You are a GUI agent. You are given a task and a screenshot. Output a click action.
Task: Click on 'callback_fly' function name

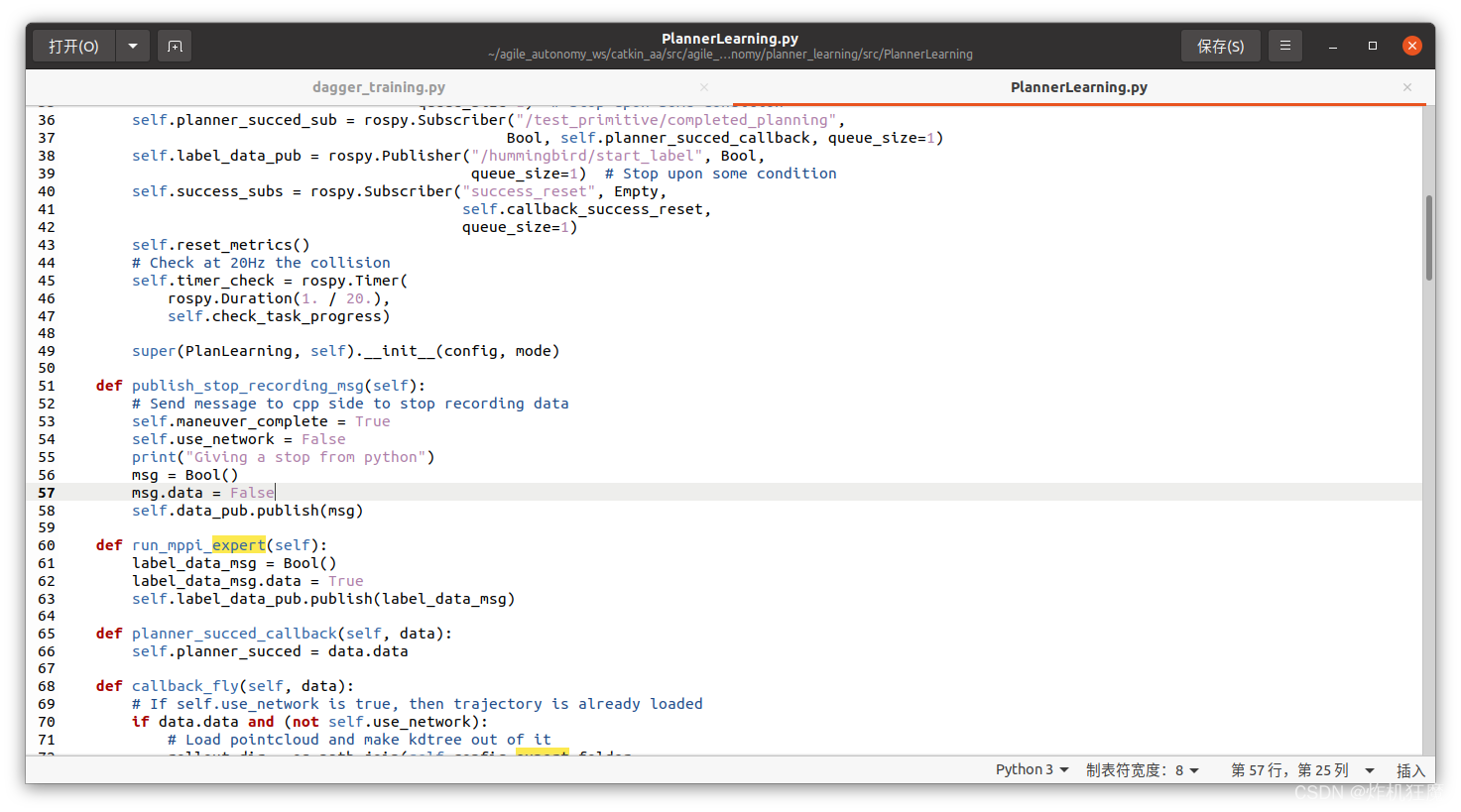click(185, 686)
